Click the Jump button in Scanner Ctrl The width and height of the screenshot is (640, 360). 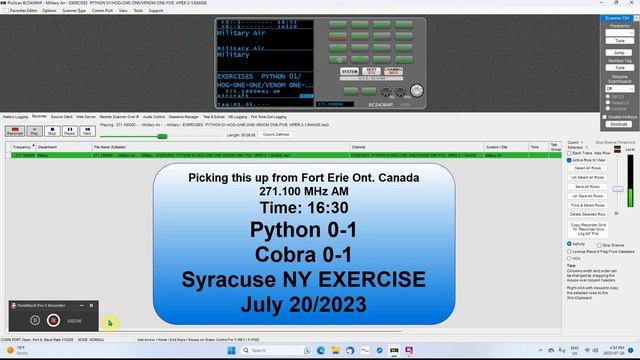click(620, 53)
